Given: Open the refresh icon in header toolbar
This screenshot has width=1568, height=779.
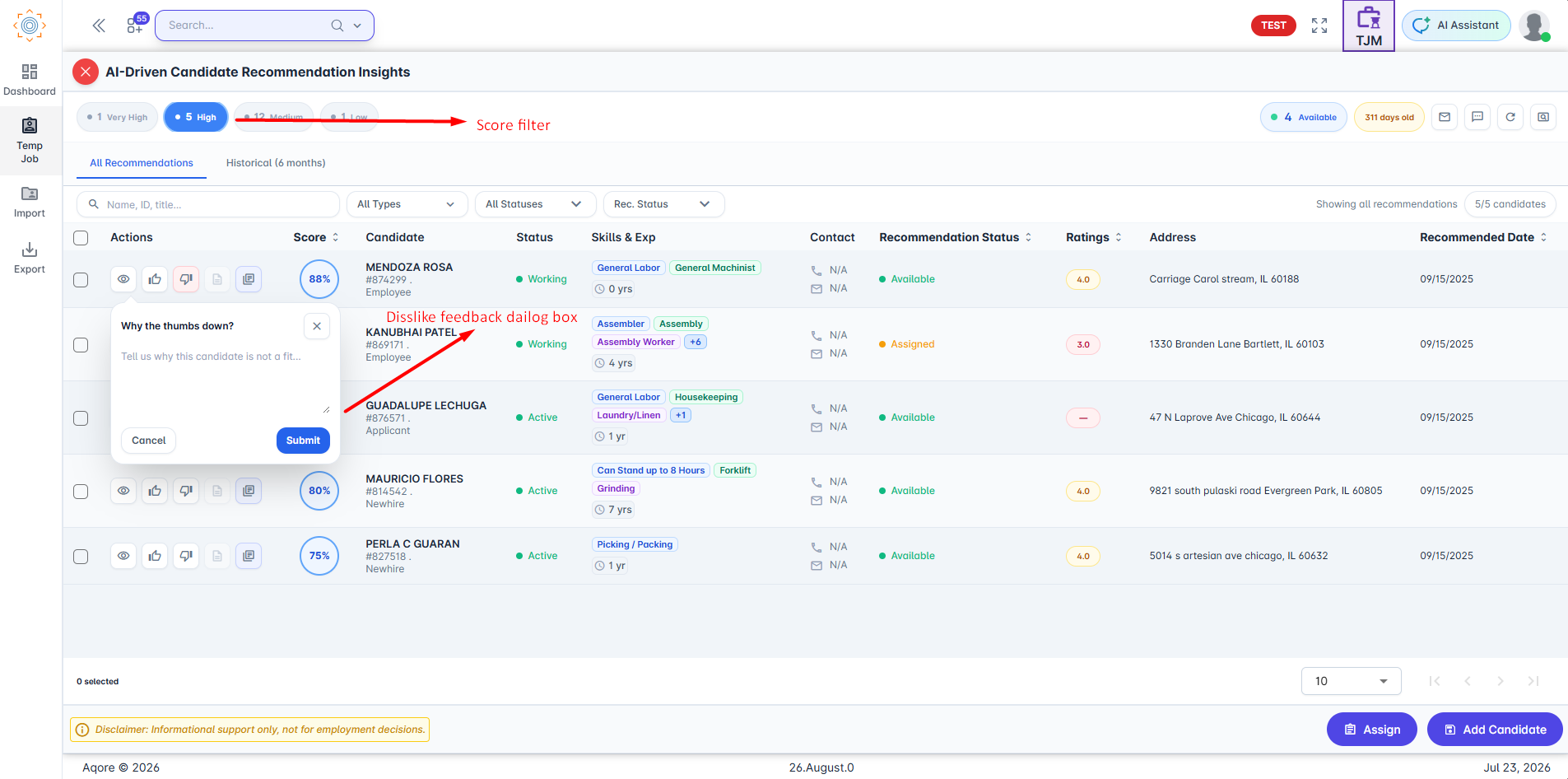Looking at the screenshot, I should pos(1510,117).
